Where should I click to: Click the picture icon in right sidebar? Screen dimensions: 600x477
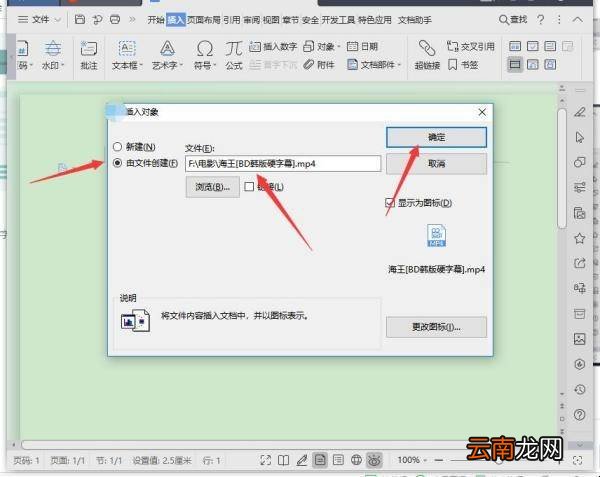pos(580,339)
